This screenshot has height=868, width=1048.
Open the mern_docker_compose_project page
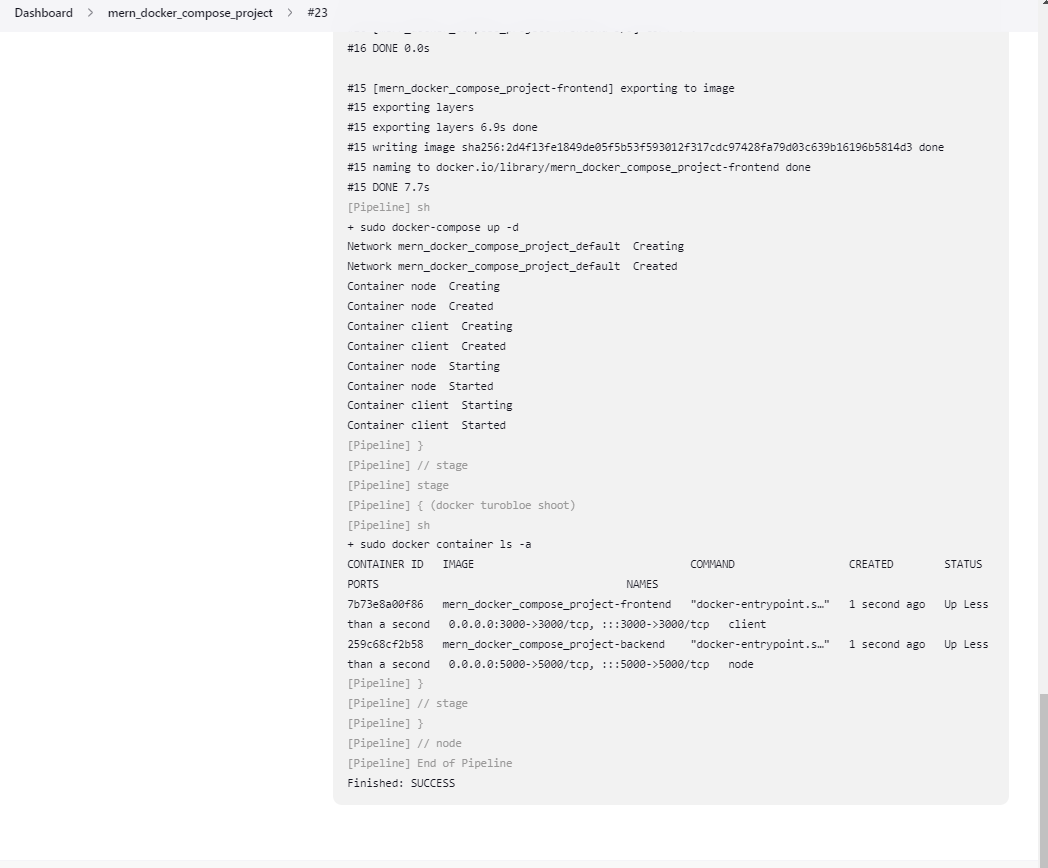190,13
